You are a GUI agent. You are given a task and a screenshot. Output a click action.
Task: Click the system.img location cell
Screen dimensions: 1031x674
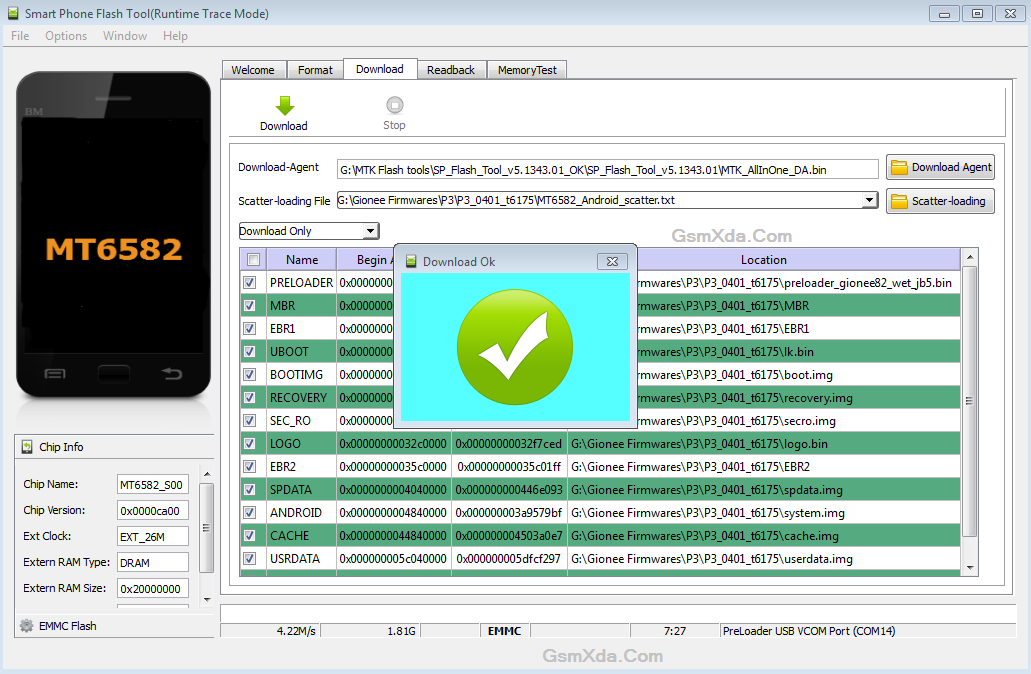point(763,513)
